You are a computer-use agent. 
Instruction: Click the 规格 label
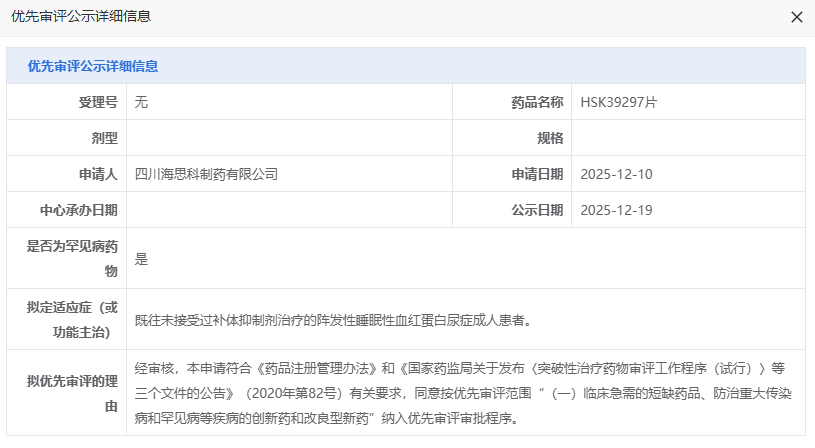(550, 138)
